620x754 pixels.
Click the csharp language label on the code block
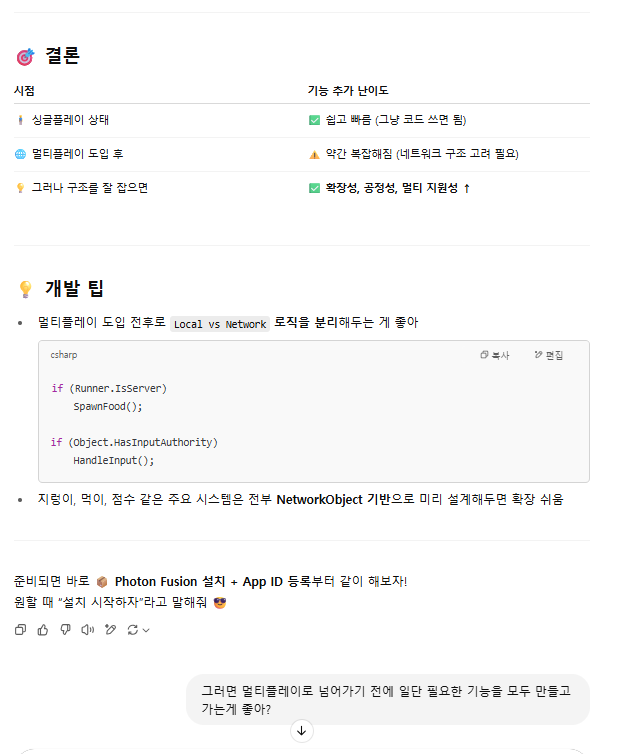(64, 355)
